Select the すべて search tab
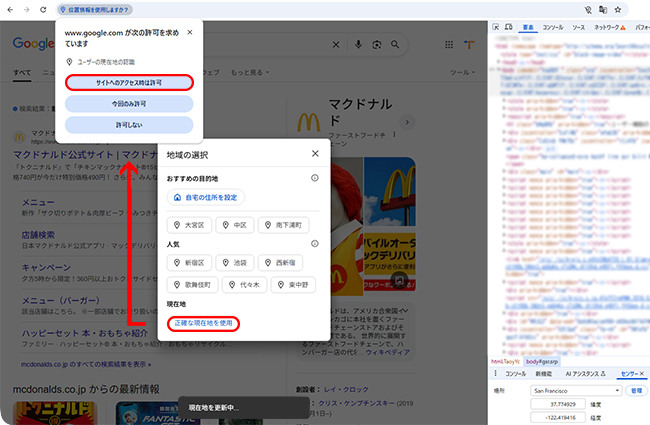 coord(22,73)
